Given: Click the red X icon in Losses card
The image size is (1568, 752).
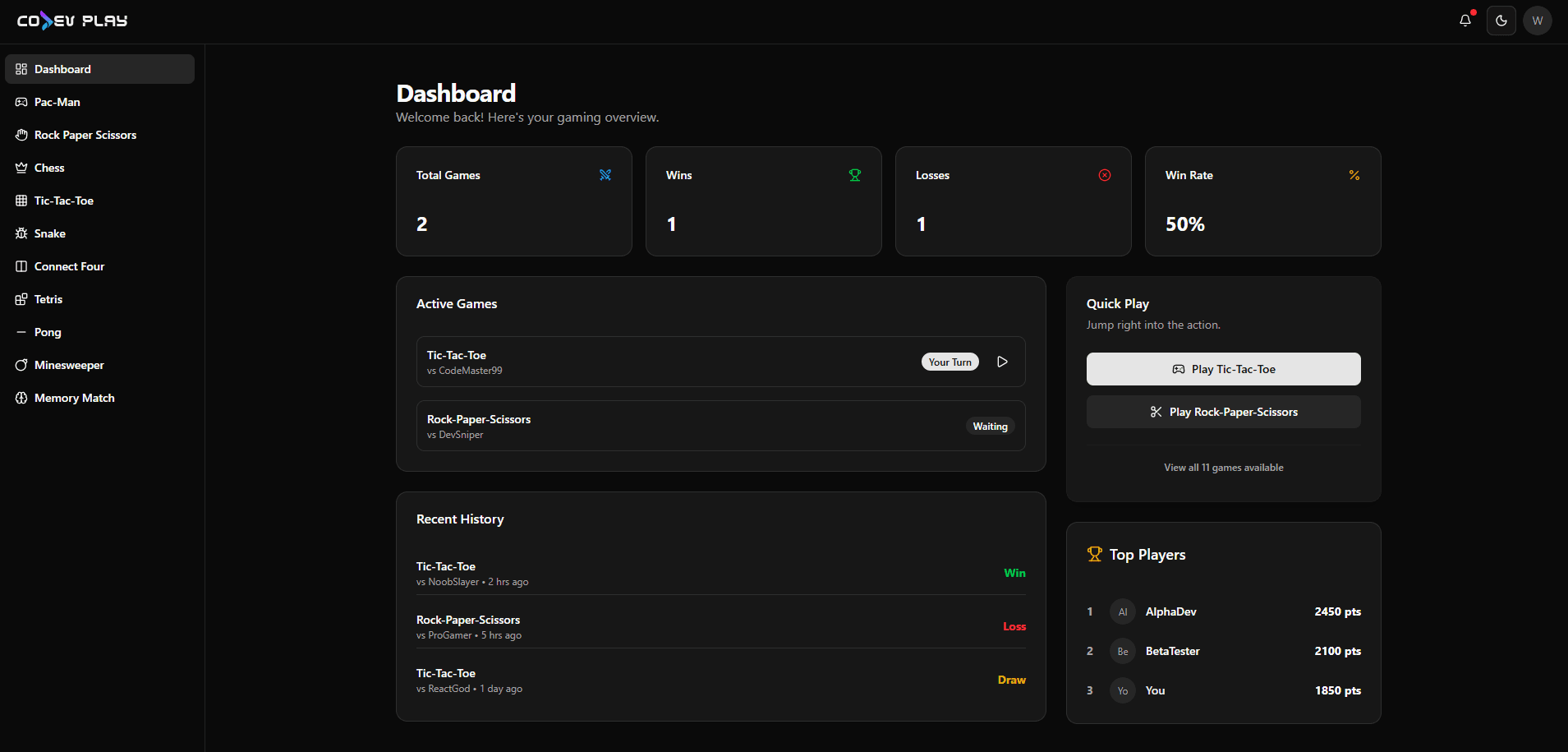Looking at the screenshot, I should [1105, 175].
